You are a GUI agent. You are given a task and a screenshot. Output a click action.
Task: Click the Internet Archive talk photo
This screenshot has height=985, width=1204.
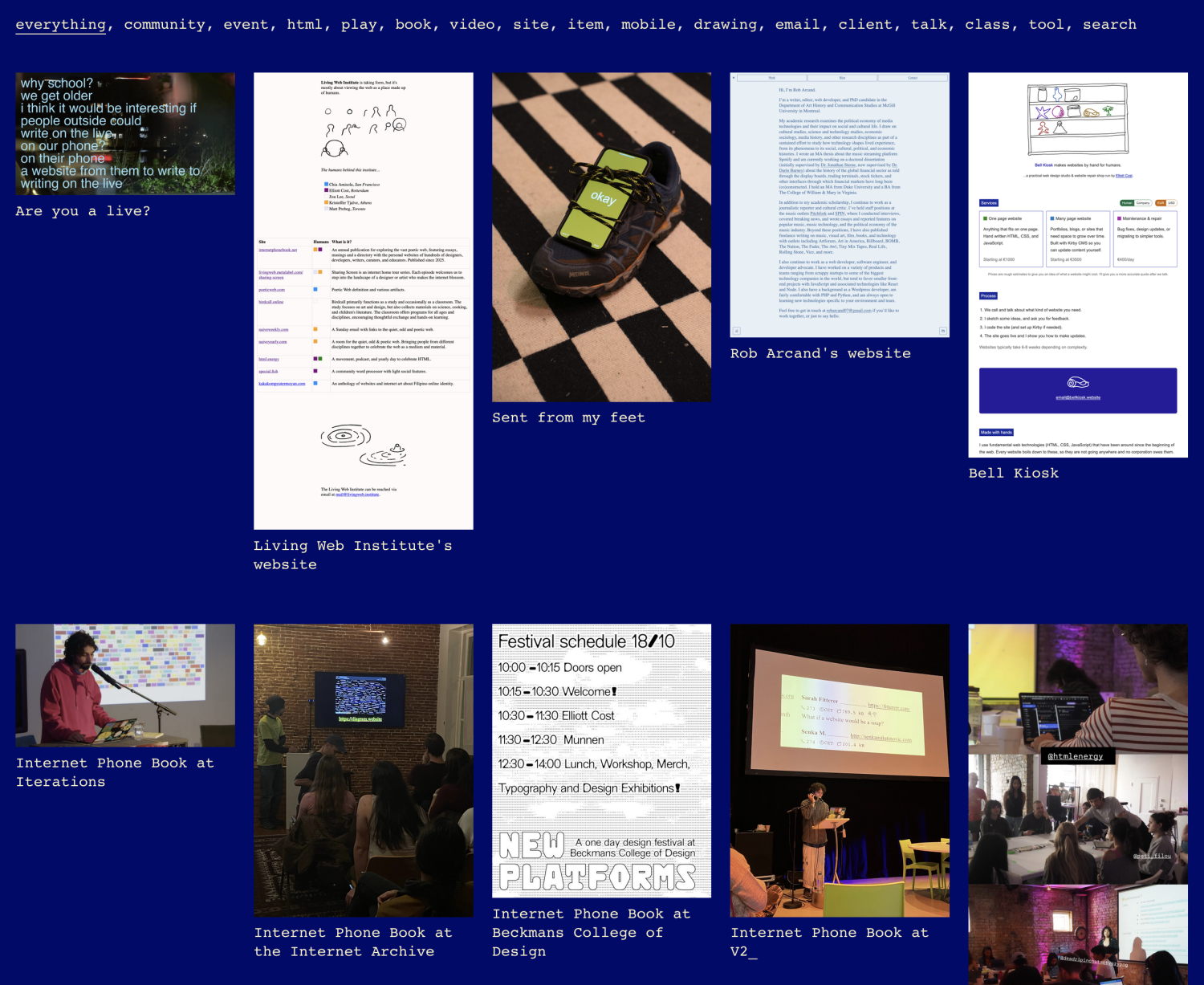pos(363,770)
